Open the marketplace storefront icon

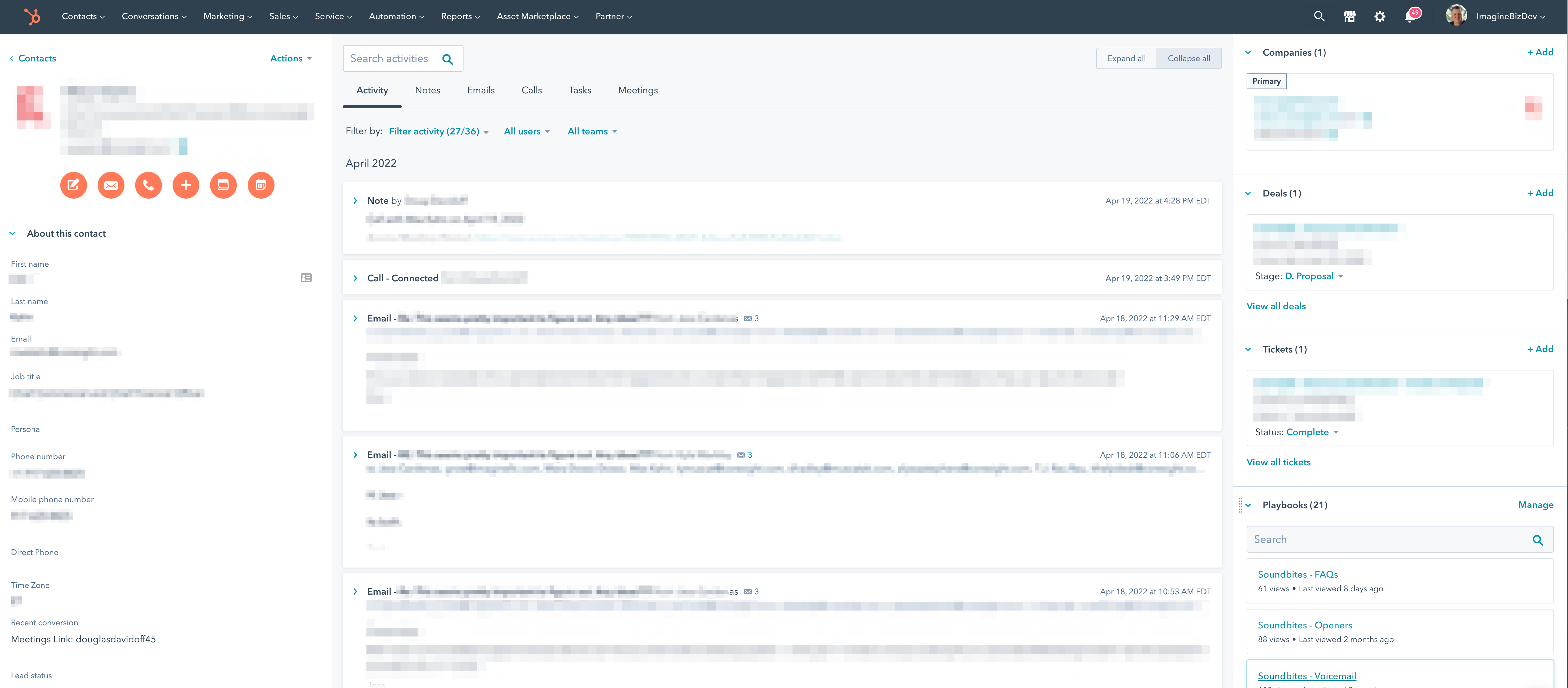[1349, 16]
